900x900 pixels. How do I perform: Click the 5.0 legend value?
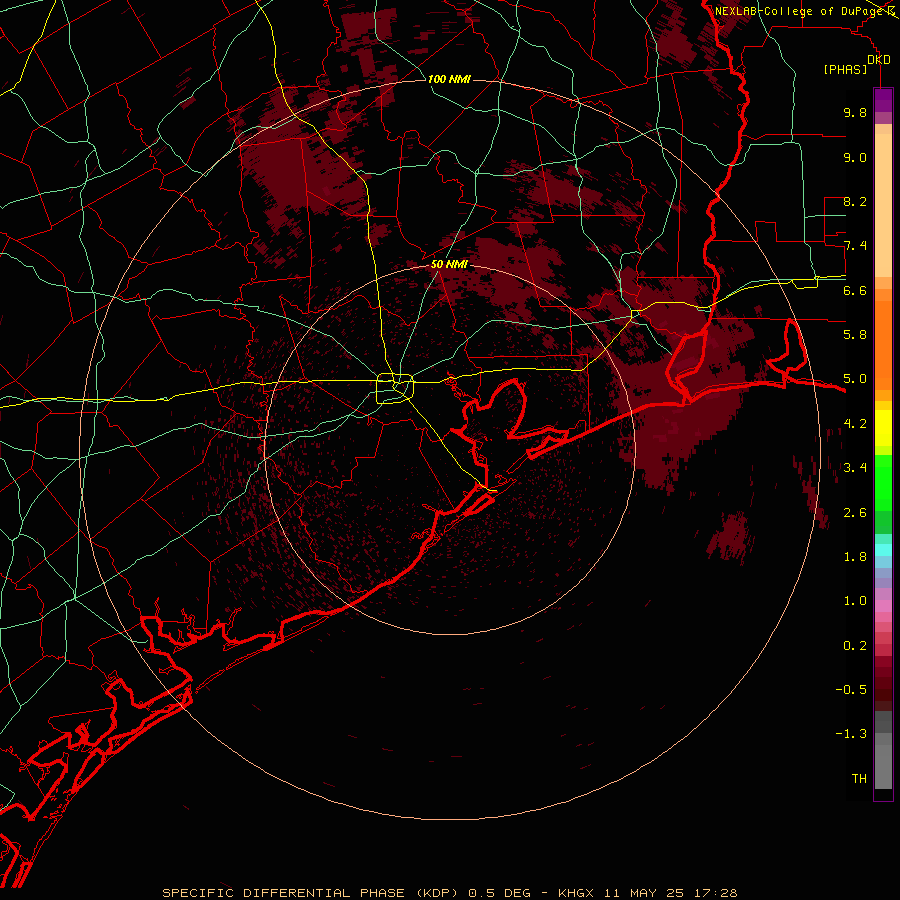[855, 379]
